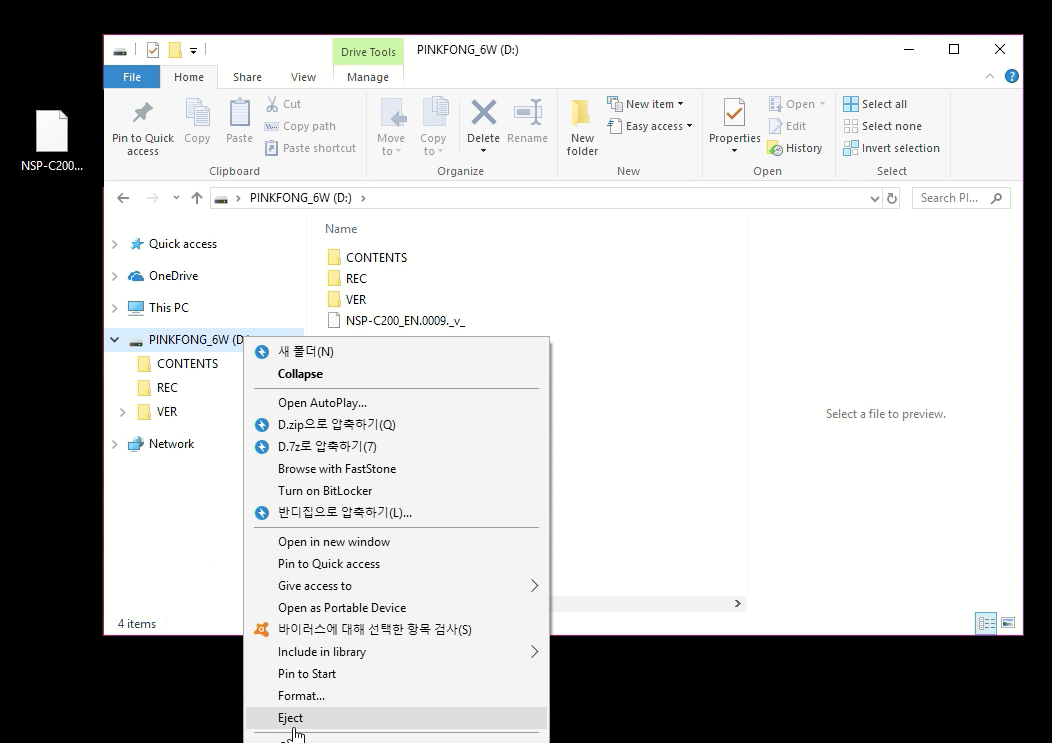Choose Open as Portable Device
Viewport: 1052px width, 743px height.
point(397,607)
